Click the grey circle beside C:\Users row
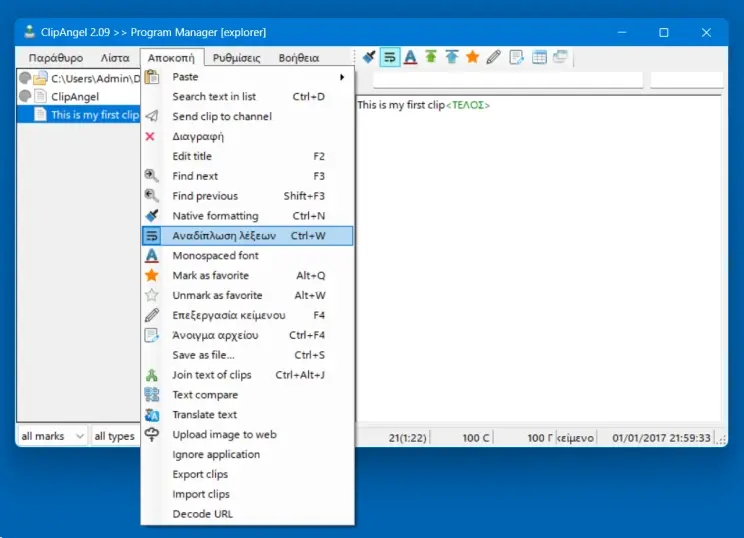744x538 pixels. (25, 78)
